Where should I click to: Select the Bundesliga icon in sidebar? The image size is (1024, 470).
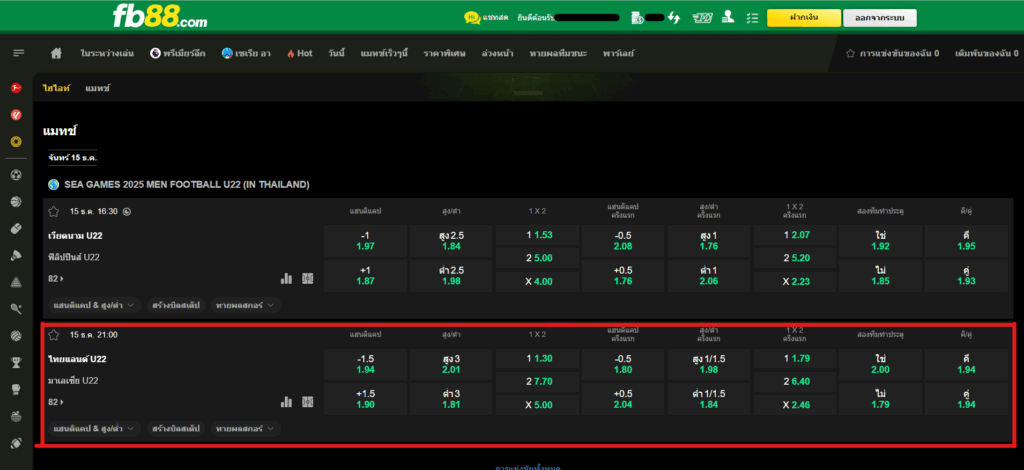16,87
